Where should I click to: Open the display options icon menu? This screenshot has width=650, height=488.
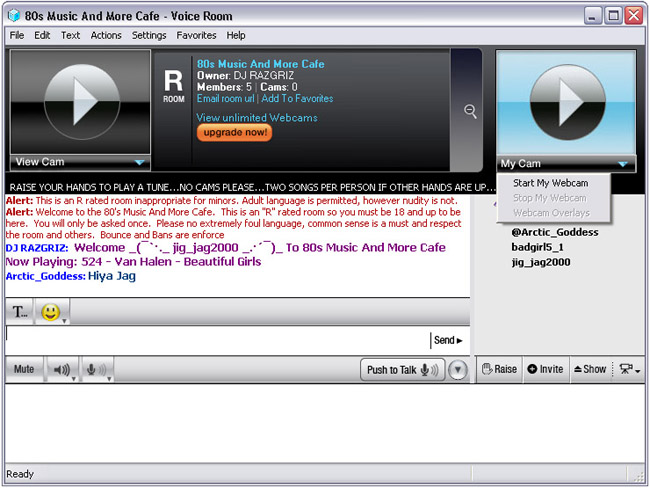629,369
